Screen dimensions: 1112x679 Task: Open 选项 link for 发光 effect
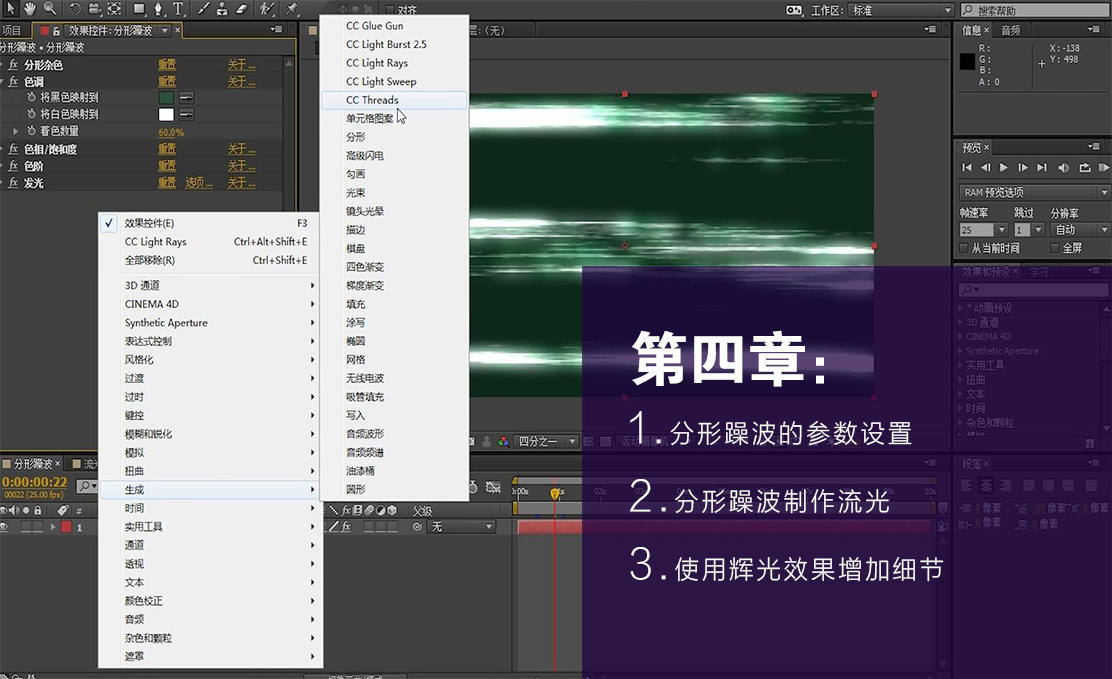[199, 183]
